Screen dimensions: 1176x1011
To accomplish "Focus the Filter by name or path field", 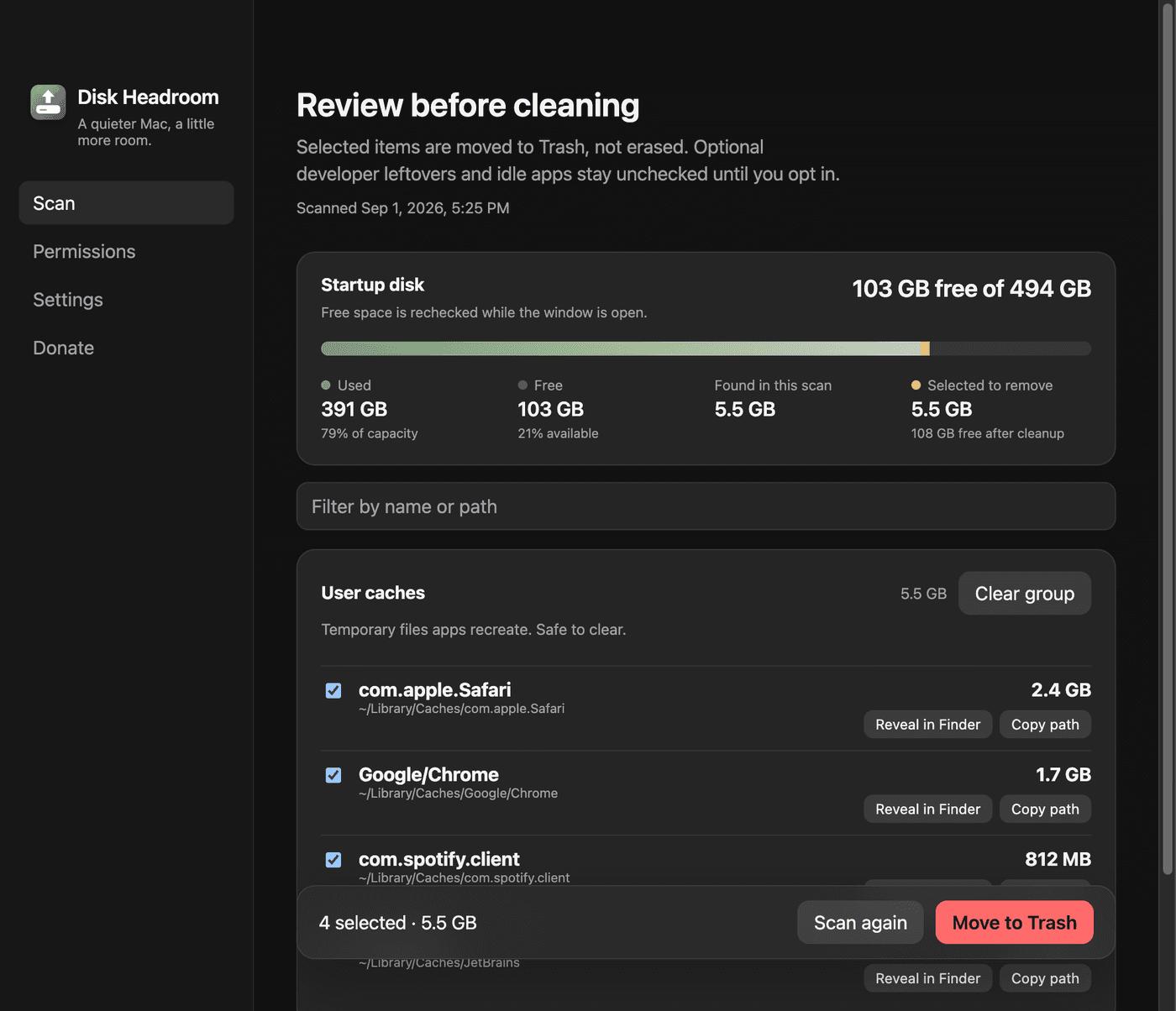I will tap(706, 506).
